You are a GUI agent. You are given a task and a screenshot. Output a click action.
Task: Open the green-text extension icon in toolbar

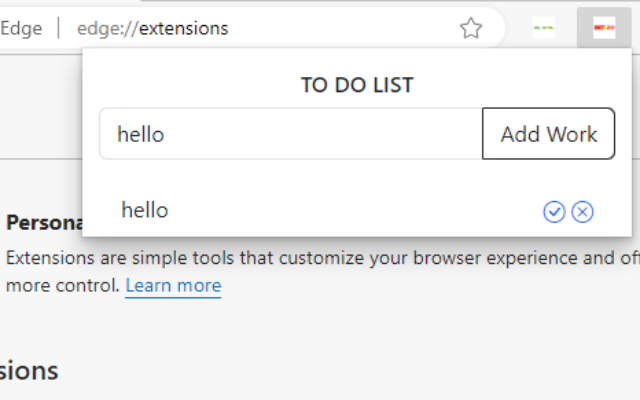pos(544,29)
